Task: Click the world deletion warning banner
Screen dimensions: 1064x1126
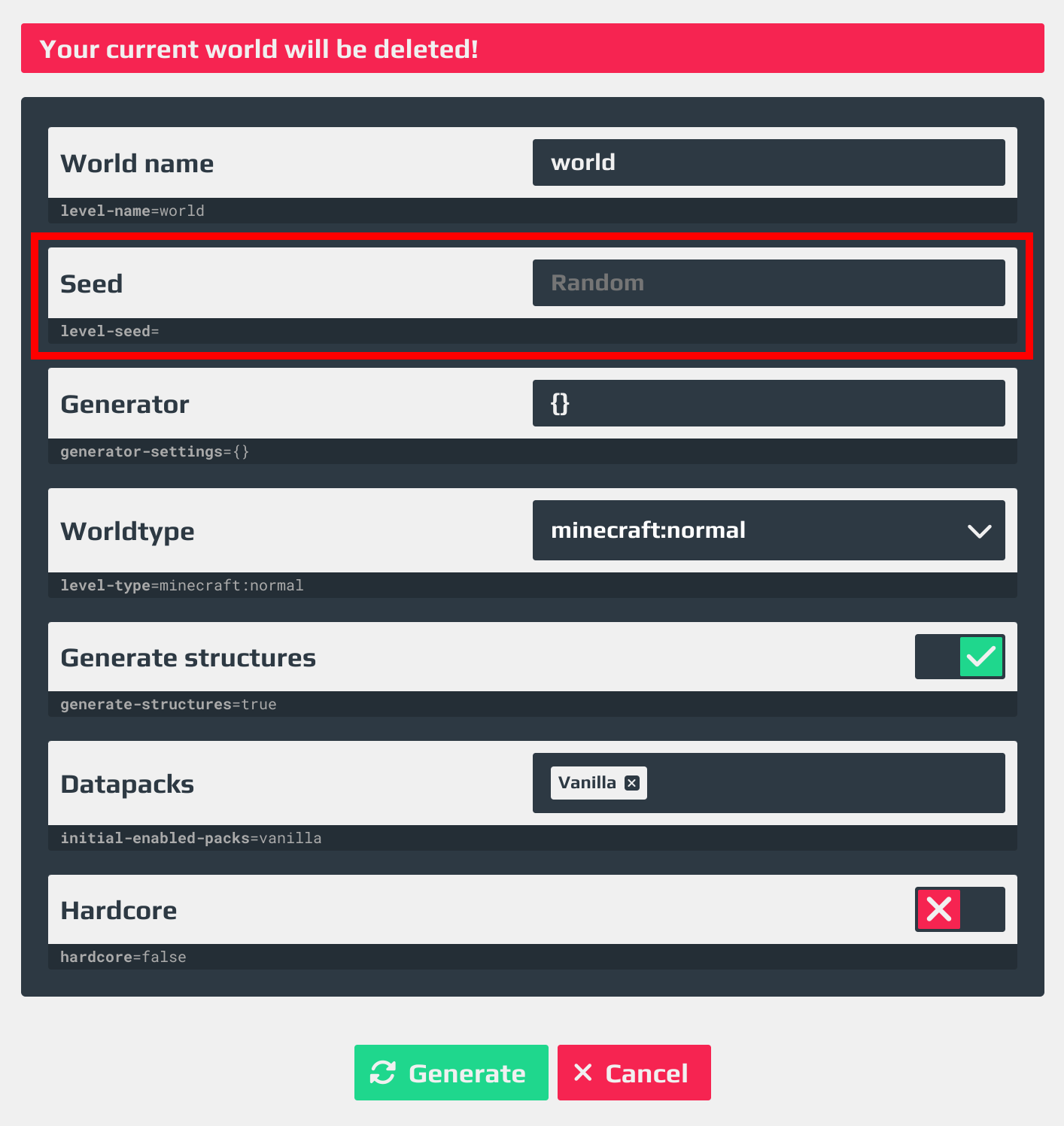Action: click(532, 48)
